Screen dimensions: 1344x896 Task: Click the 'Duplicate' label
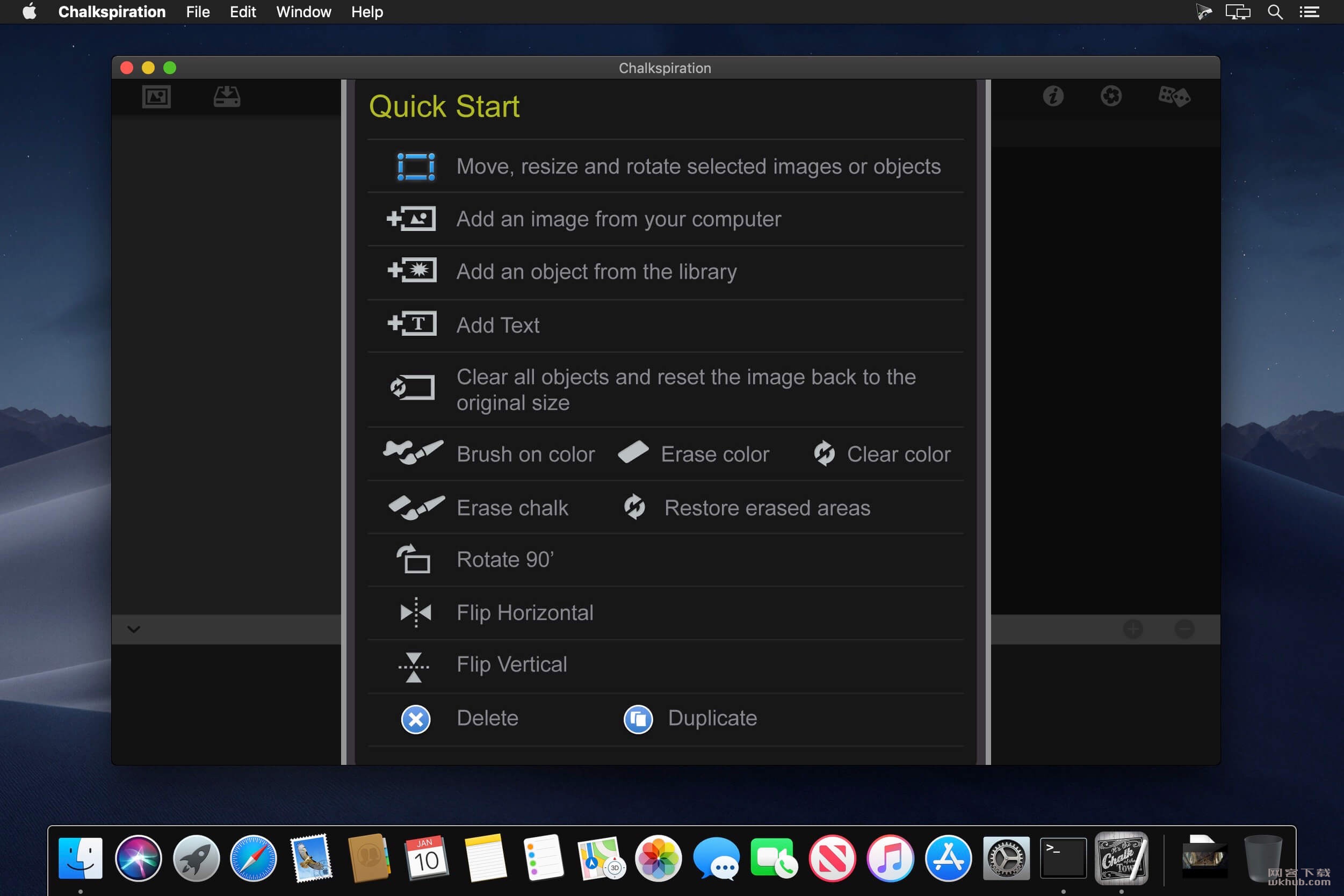tap(712, 718)
